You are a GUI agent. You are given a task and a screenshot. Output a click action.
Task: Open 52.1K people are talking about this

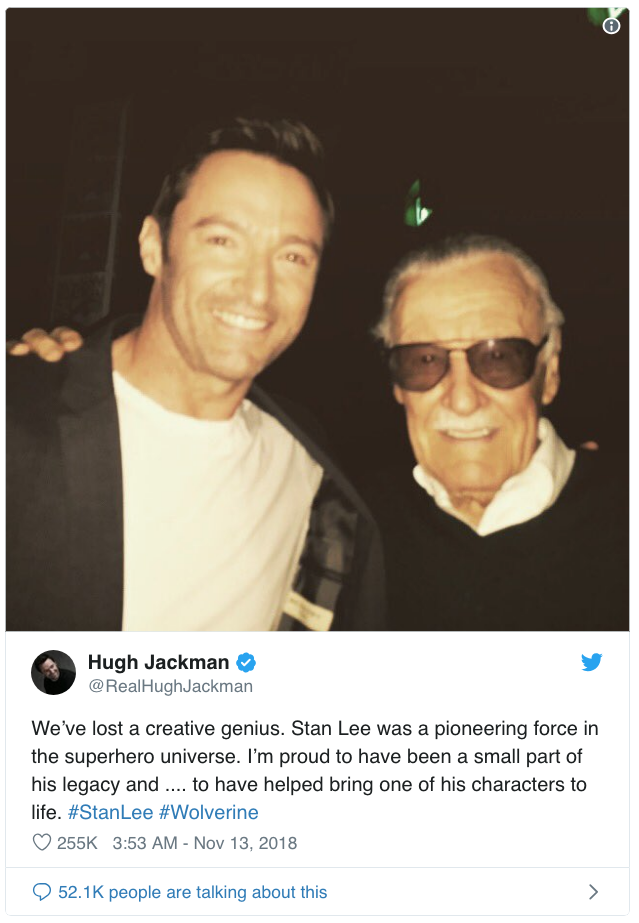pyautogui.click(x=192, y=892)
